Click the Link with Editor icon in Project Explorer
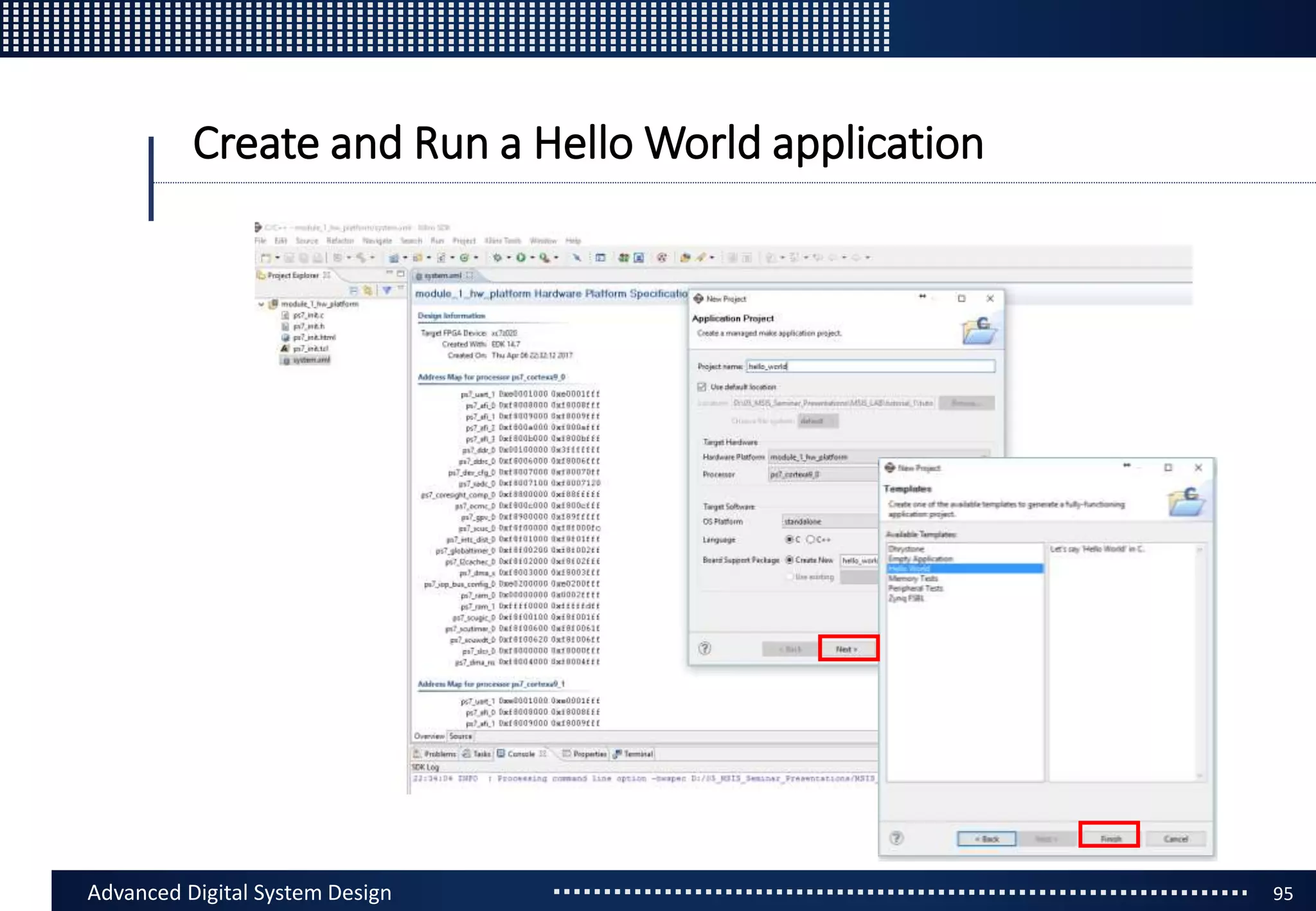Viewport: 1316px width, 911px height. point(367,290)
